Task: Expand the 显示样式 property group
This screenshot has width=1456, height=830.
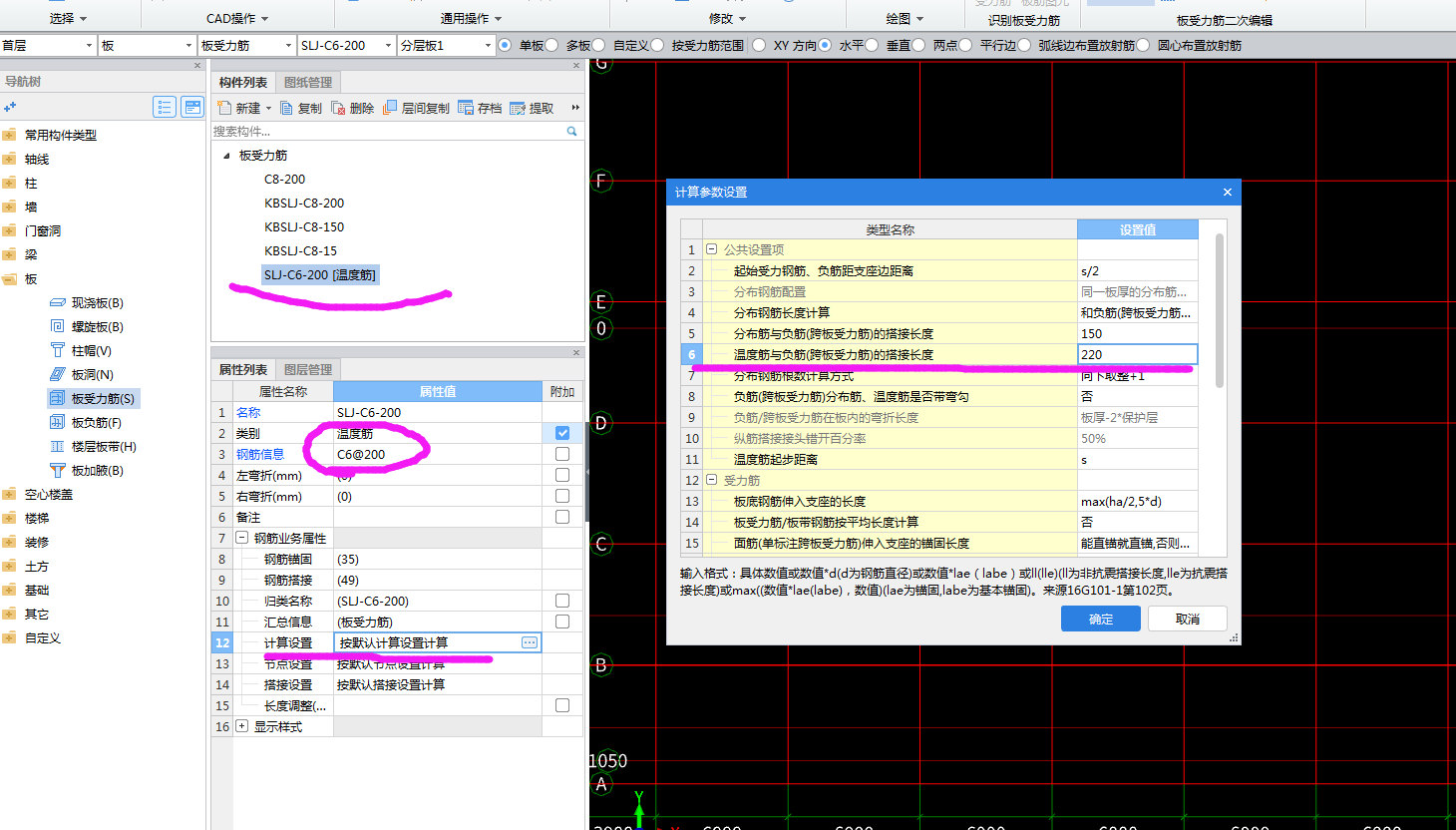Action: coord(241,726)
